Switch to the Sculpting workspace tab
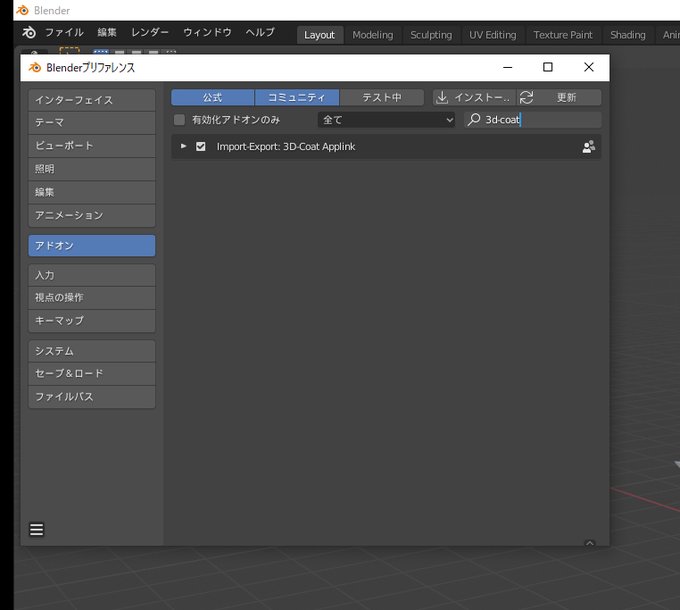 (x=431, y=35)
